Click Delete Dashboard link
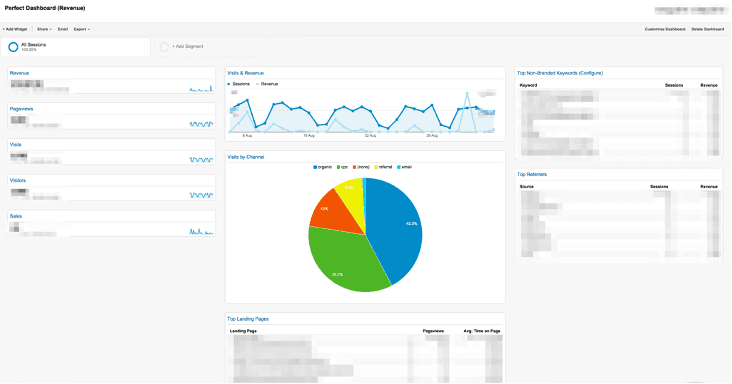Screen dimensions: 732x384 coord(707,29)
